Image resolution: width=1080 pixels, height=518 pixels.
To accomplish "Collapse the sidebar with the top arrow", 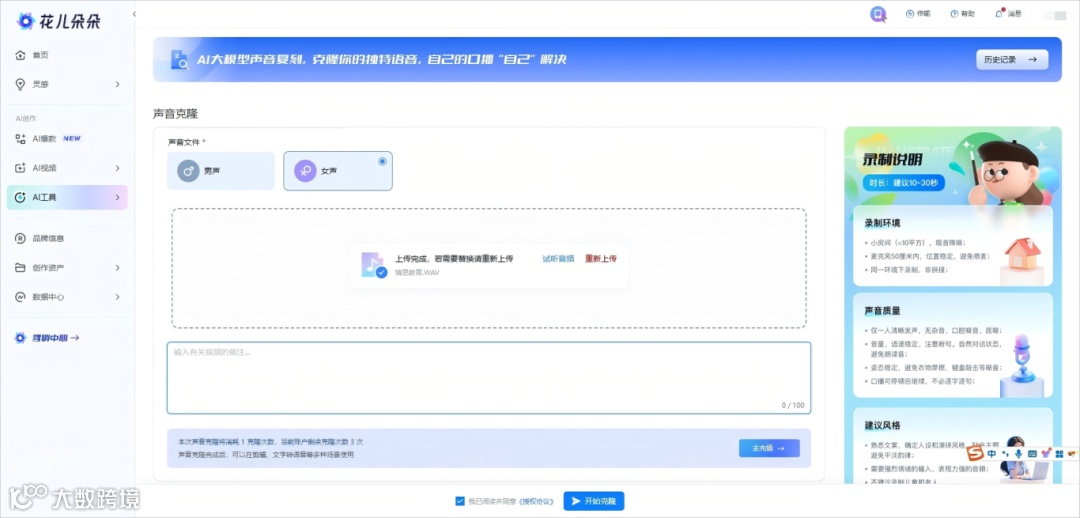I will 134,14.
